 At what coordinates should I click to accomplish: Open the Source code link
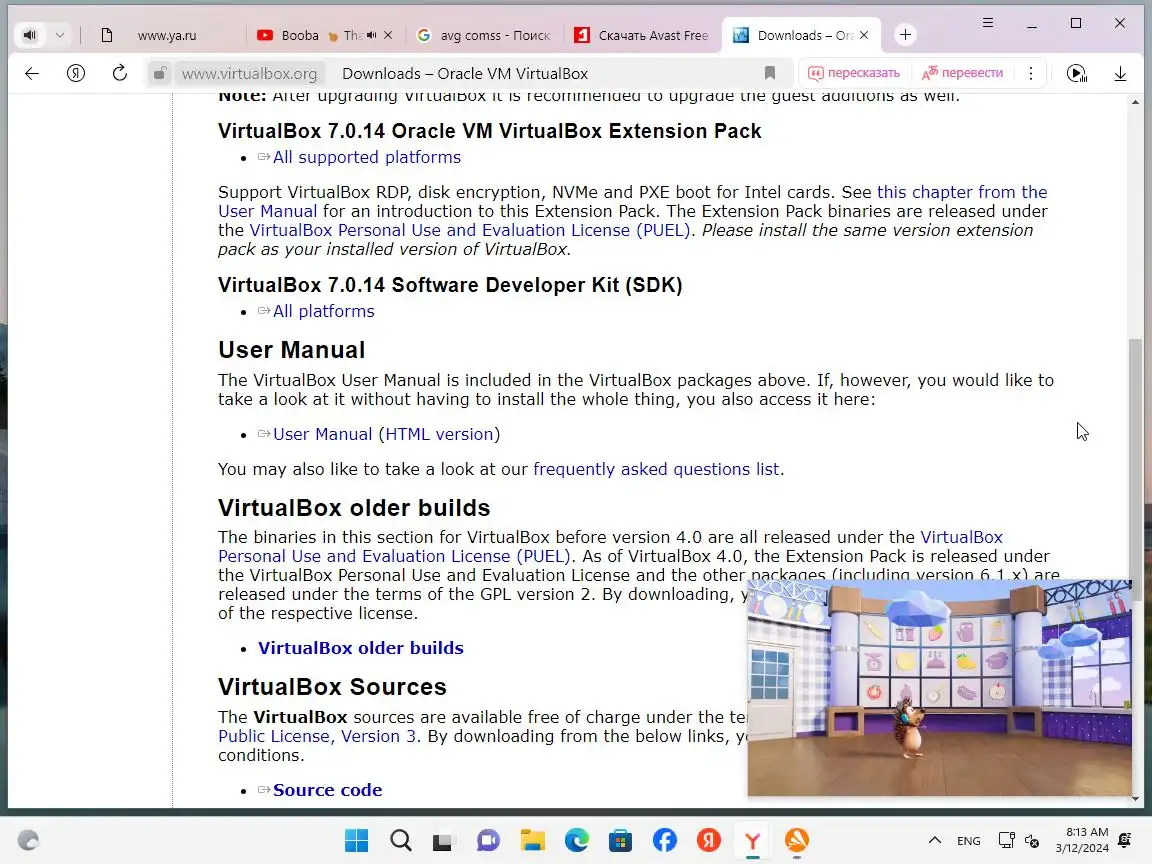pyautogui.click(x=328, y=790)
